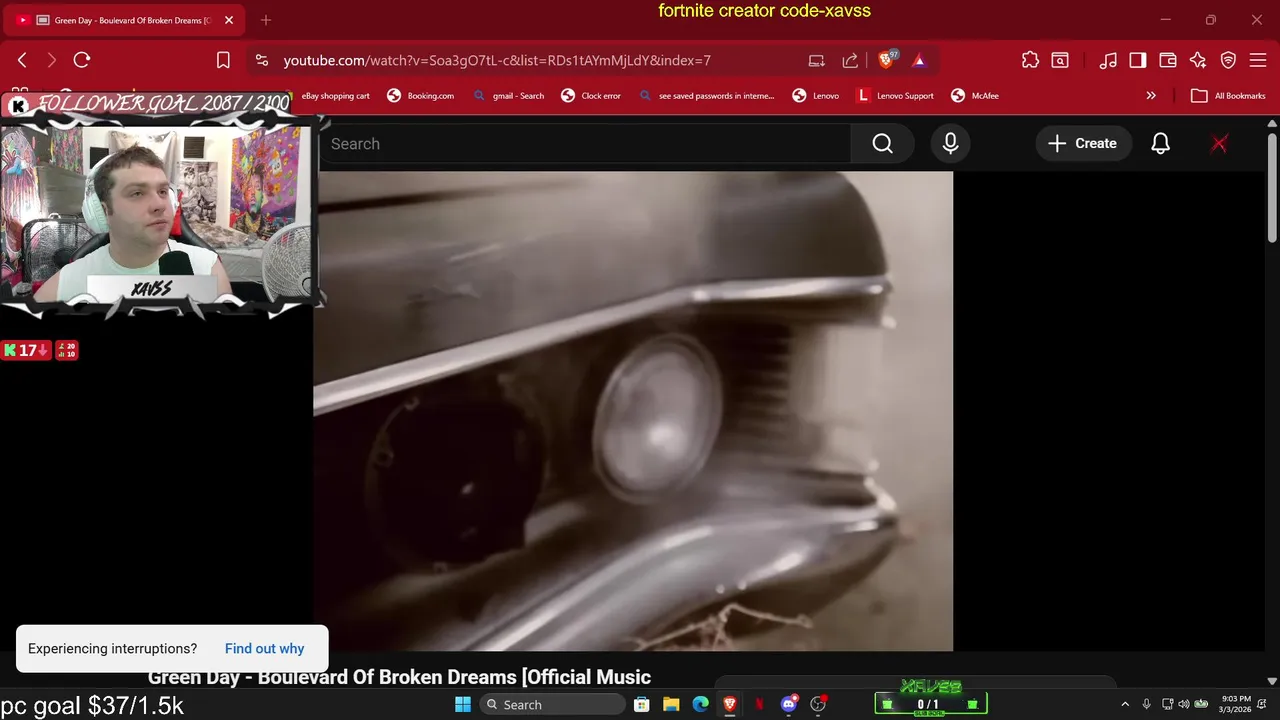Open the media control music note icon

pyautogui.click(x=1108, y=60)
